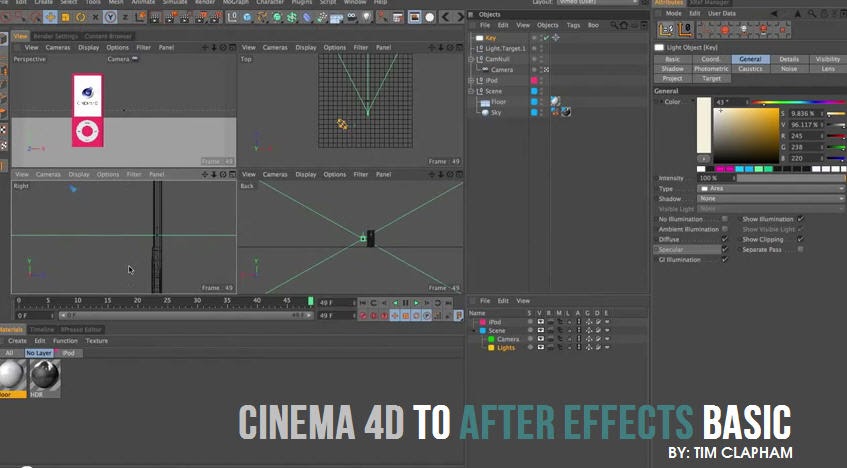Click the Texture menu in Materials panel
This screenshot has width=847, height=468.
[97, 341]
